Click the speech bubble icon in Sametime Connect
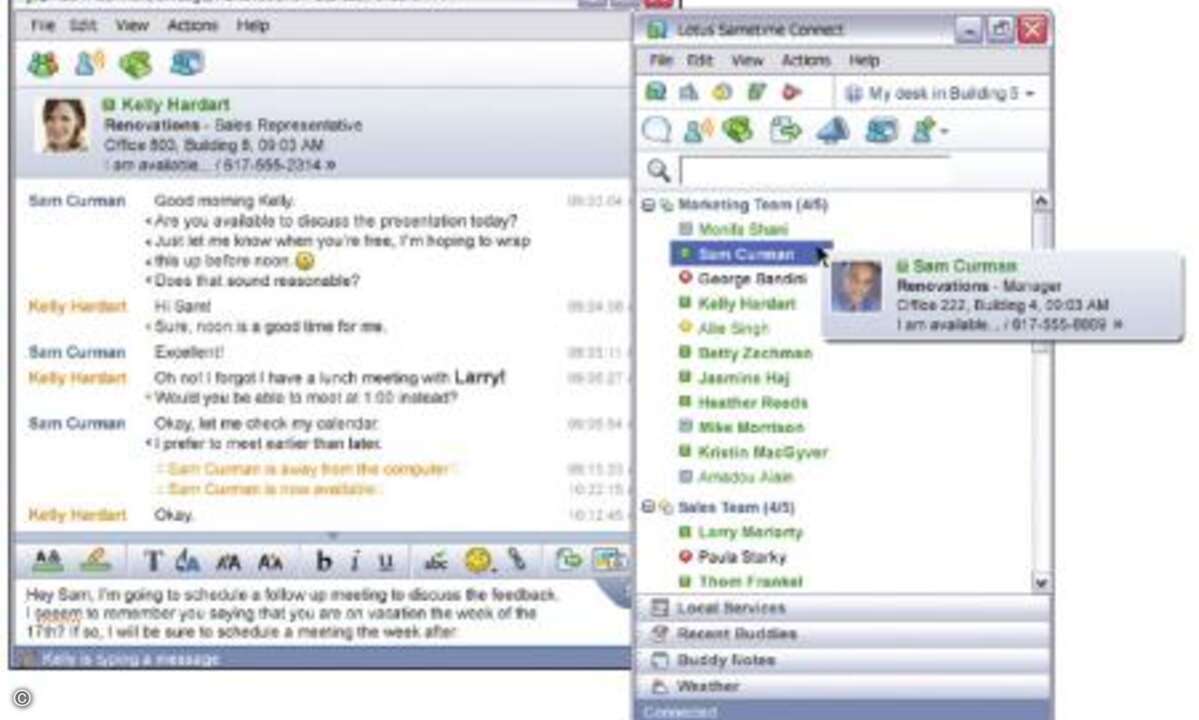This screenshot has width=1199, height=720. click(656, 130)
